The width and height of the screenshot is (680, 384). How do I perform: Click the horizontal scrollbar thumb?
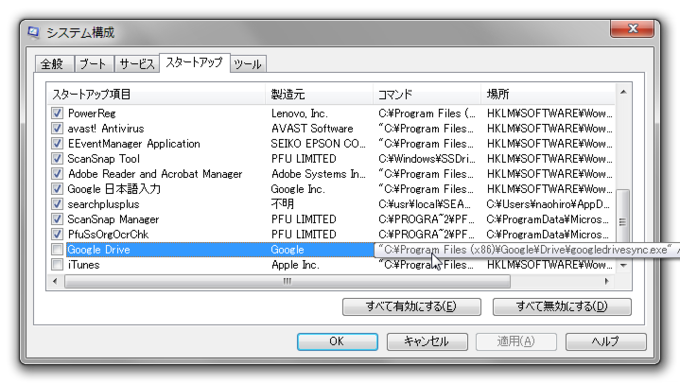click(288, 281)
